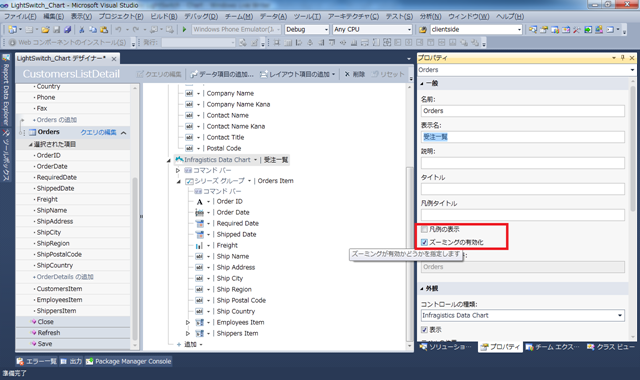This screenshot has height=380, width=640.
Task: Open the Package Manager Console tab
Action: (129, 362)
